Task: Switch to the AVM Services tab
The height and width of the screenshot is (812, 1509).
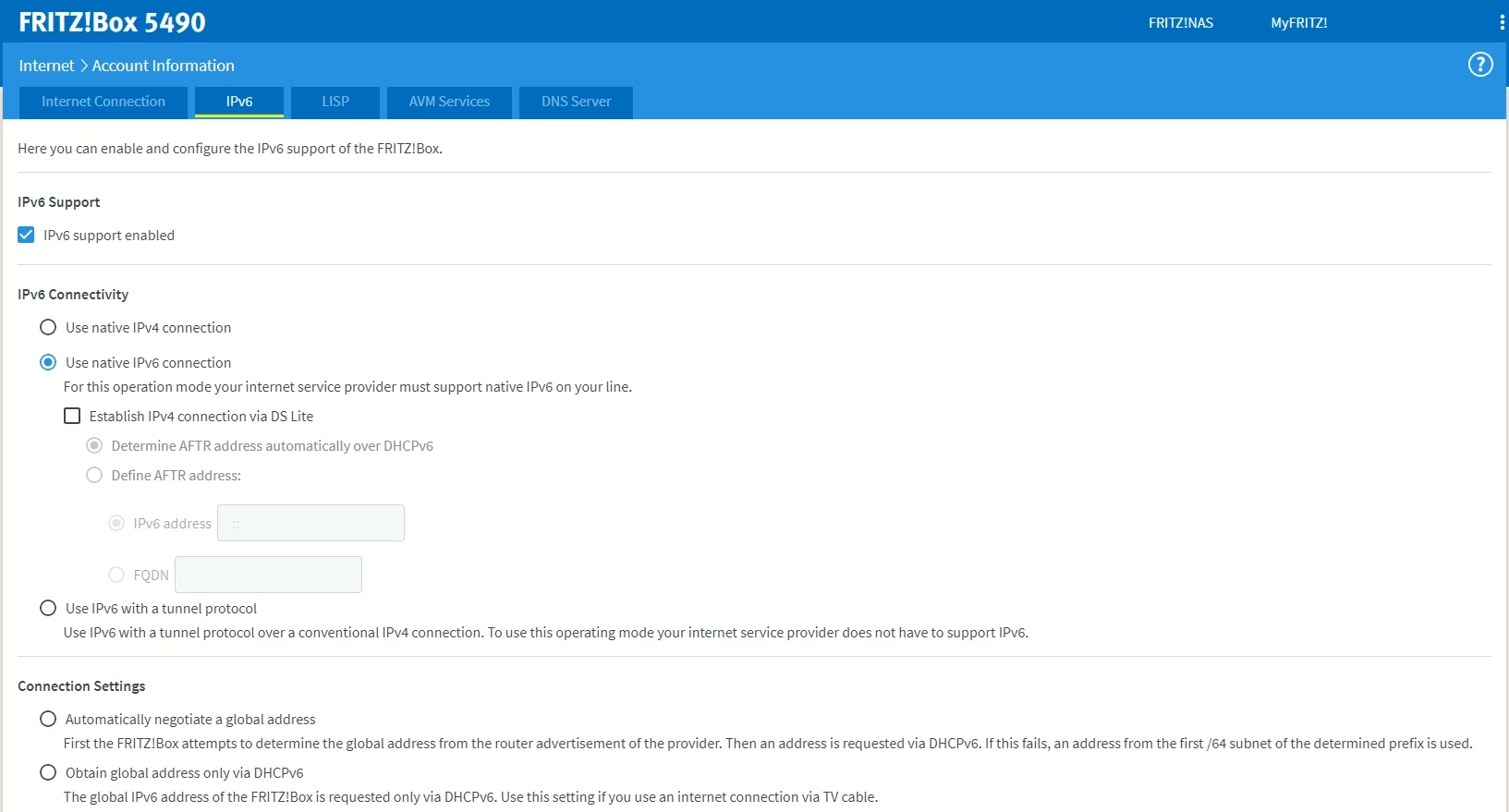Action: 450,102
